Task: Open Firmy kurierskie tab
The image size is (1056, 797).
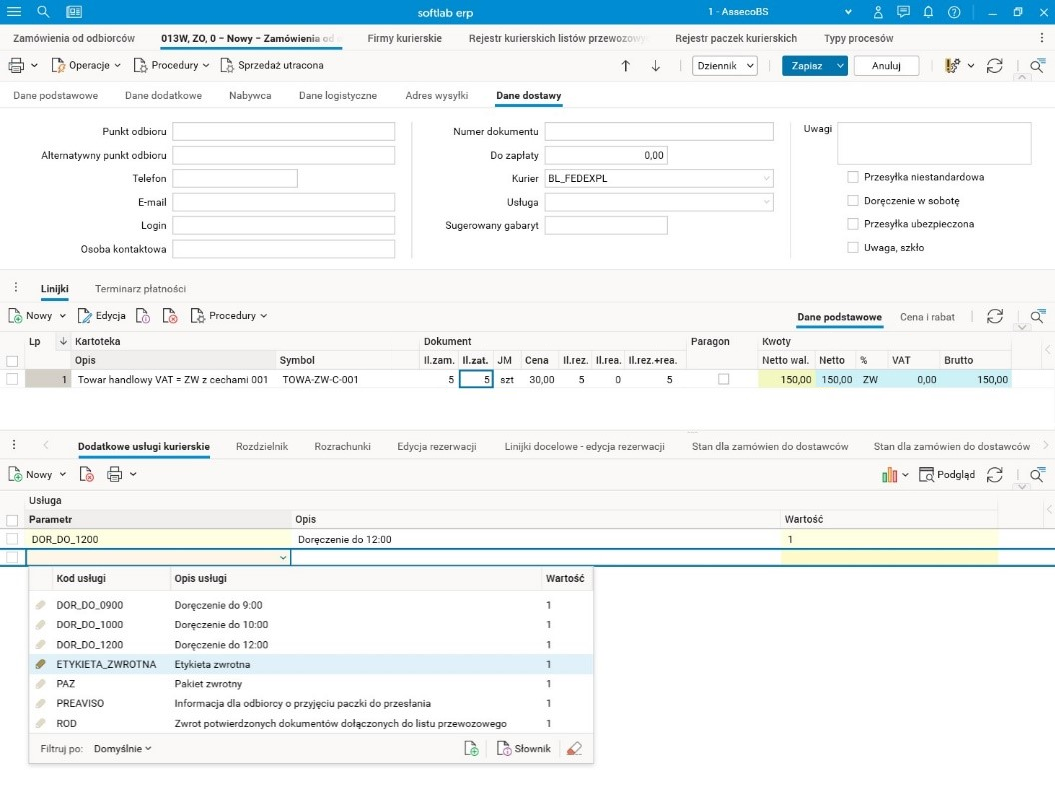Action: click(404, 38)
